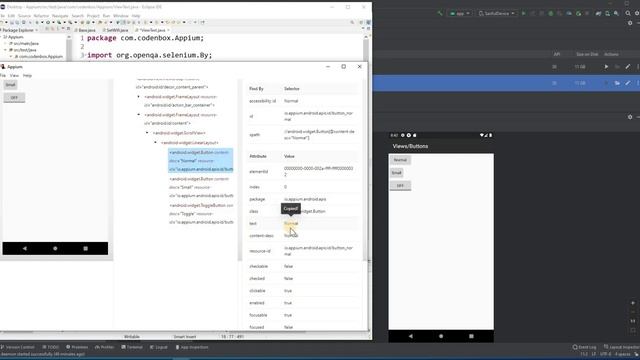640x360 pixels.
Task: Edit selected virtual device with pencil icon
Action: point(628,83)
